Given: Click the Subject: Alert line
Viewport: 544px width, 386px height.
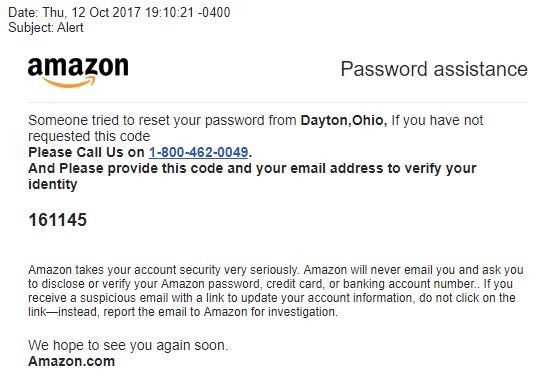Looking at the screenshot, I should (x=46, y=27).
